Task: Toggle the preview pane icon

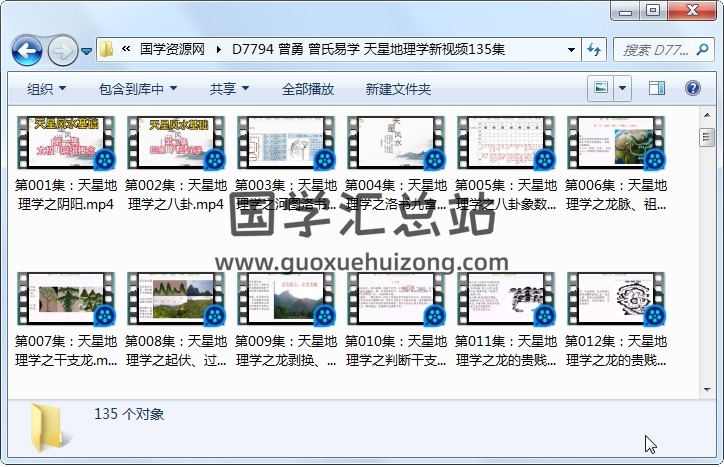Action: (x=657, y=88)
